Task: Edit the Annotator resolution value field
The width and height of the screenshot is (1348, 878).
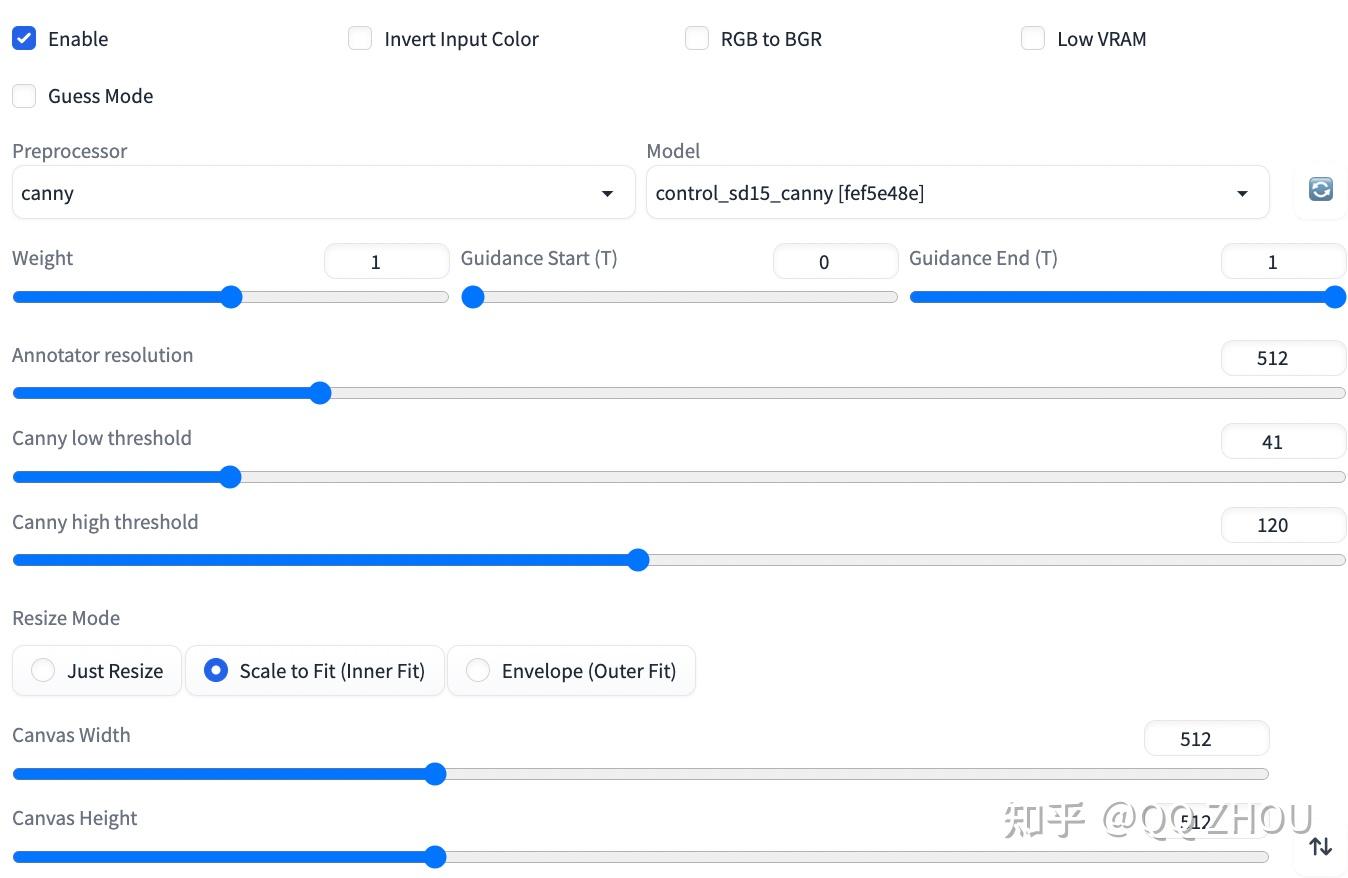Action: (1283, 358)
